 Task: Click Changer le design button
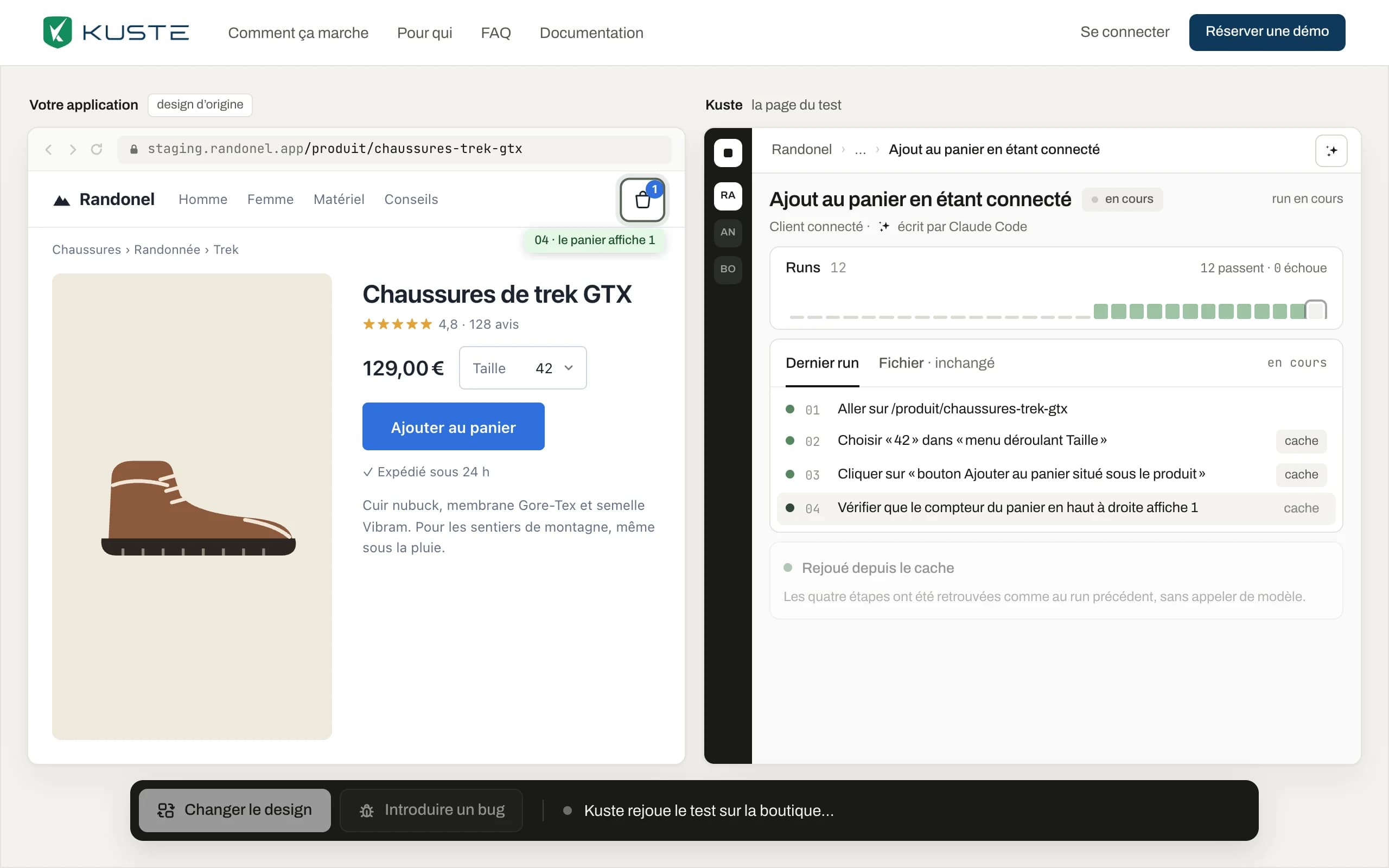coord(235,810)
